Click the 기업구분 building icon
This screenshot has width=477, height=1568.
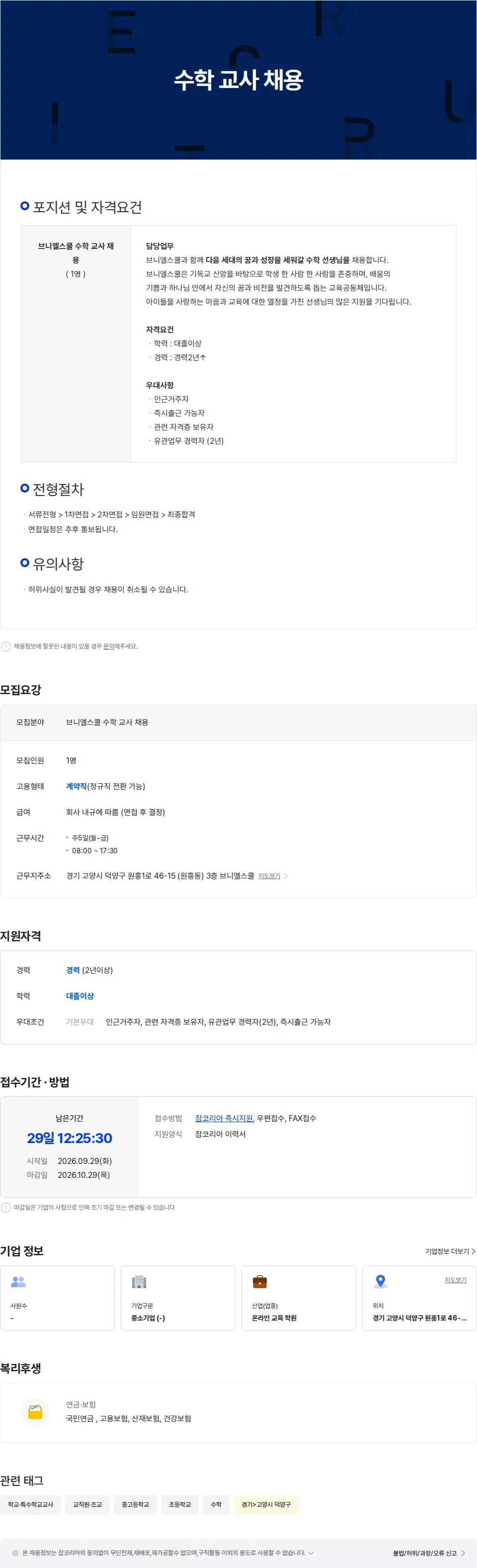(139, 1281)
